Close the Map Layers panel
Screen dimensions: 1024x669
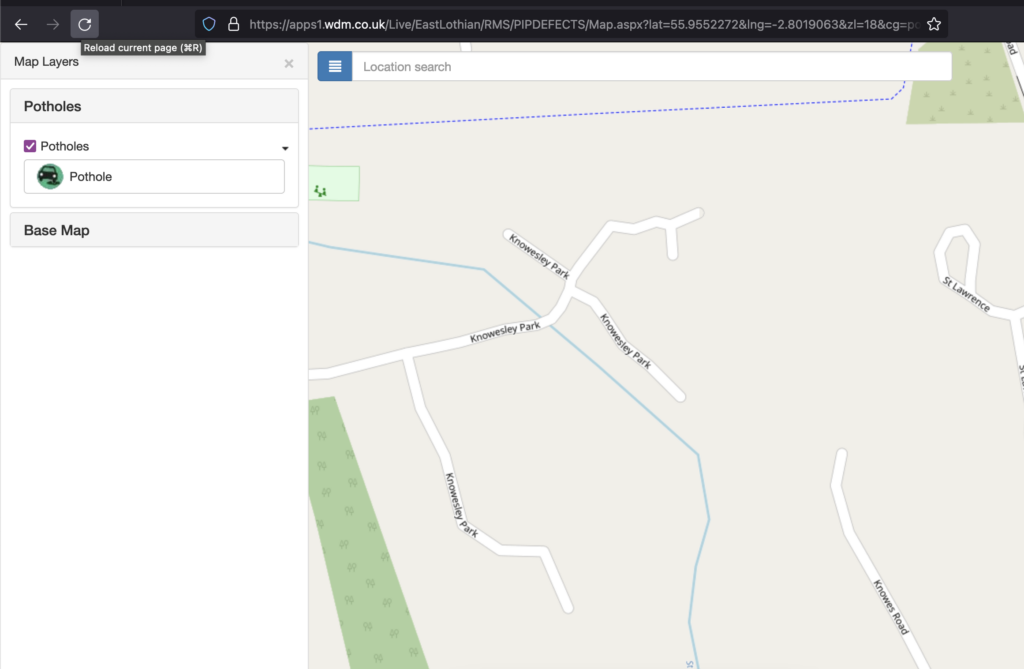tap(289, 63)
